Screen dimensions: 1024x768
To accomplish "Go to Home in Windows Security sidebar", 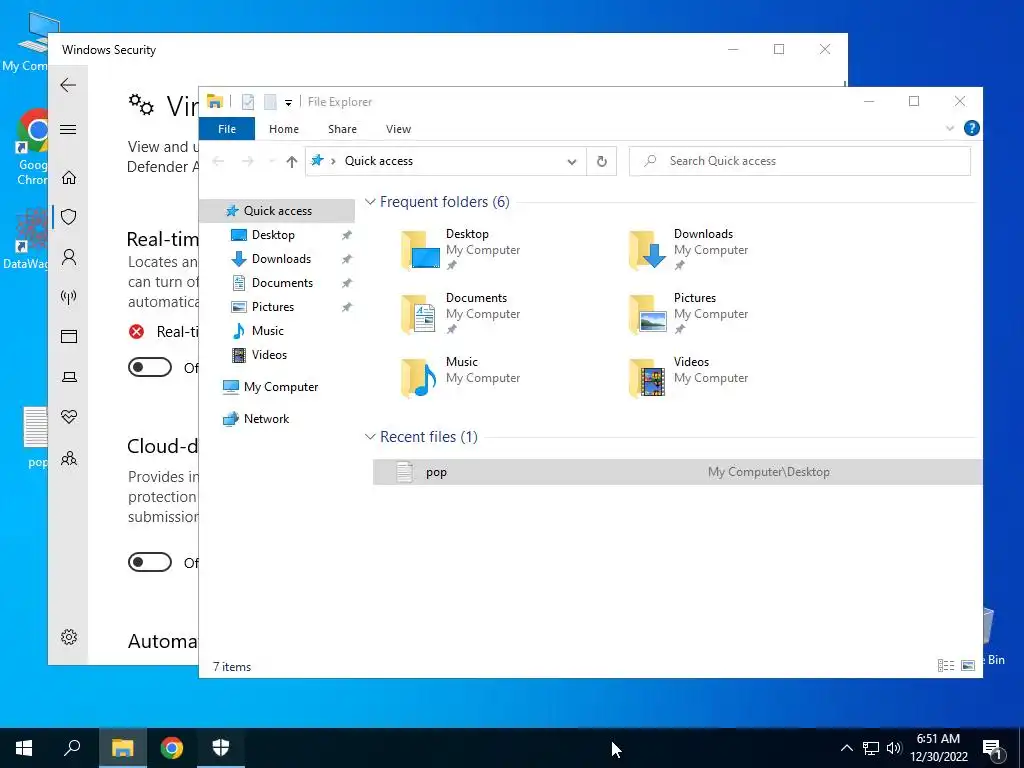I will 69,178.
